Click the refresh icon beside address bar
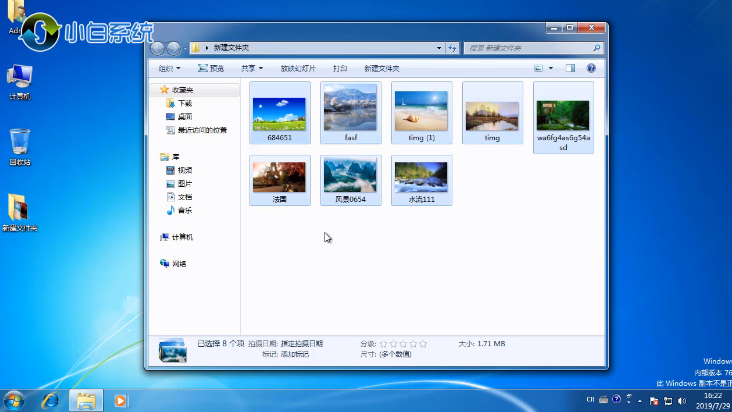 [452, 48]
